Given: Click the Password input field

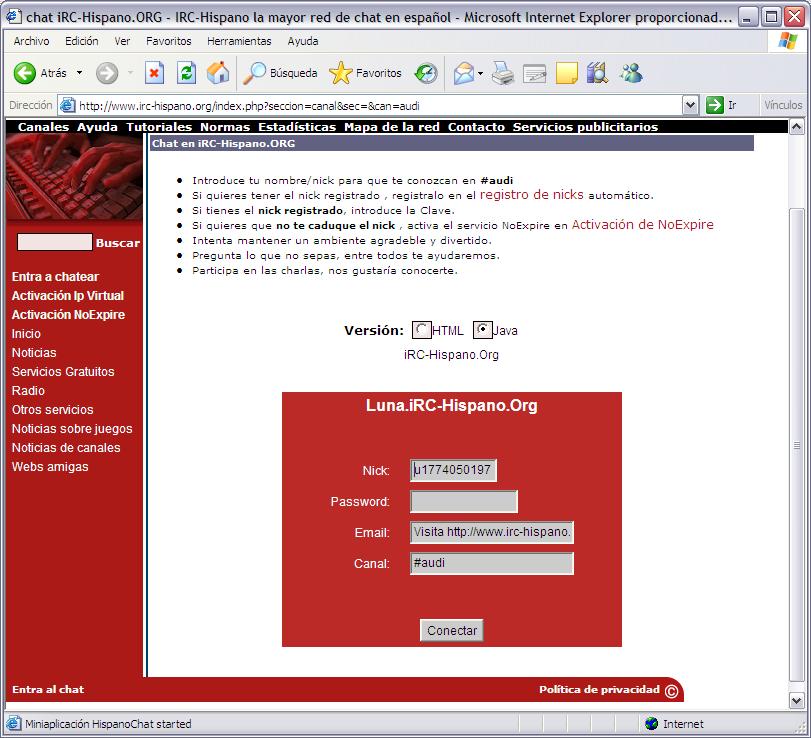Looking at the screenshot, I should point(463,501).
